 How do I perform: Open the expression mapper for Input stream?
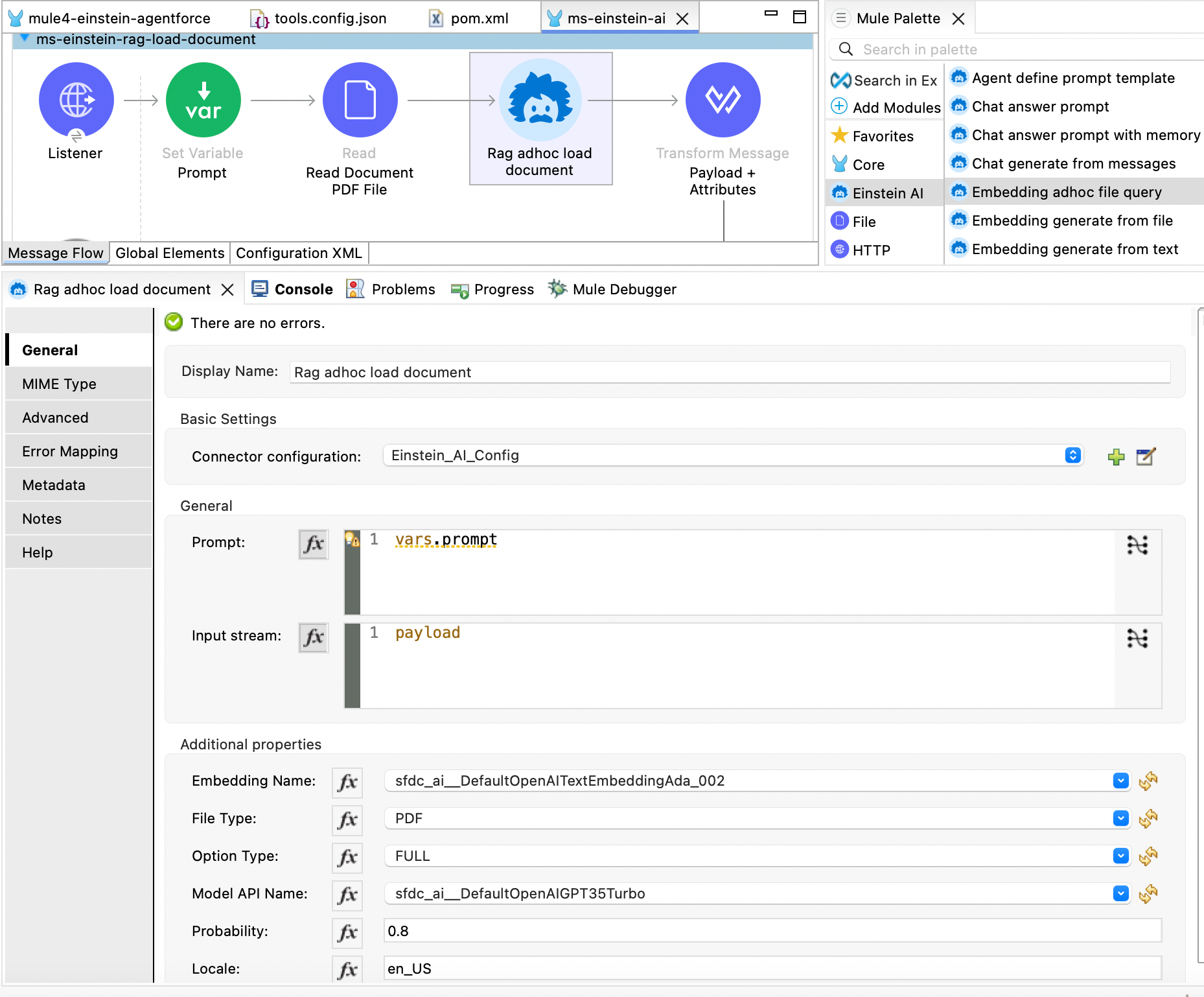tap(1137, 639)
